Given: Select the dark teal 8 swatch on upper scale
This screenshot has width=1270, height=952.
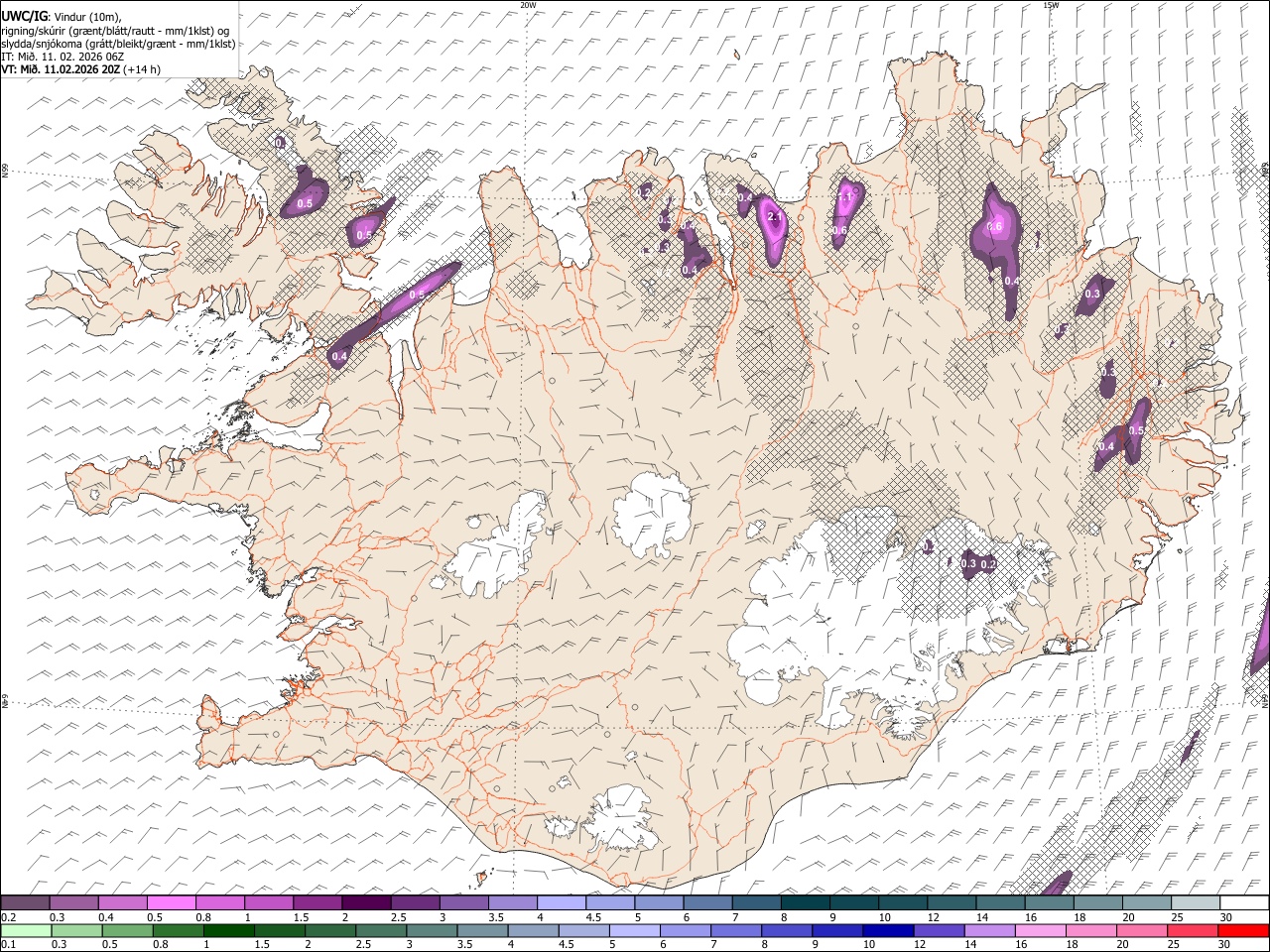Looking at the screenshot, I should (804, 903).
